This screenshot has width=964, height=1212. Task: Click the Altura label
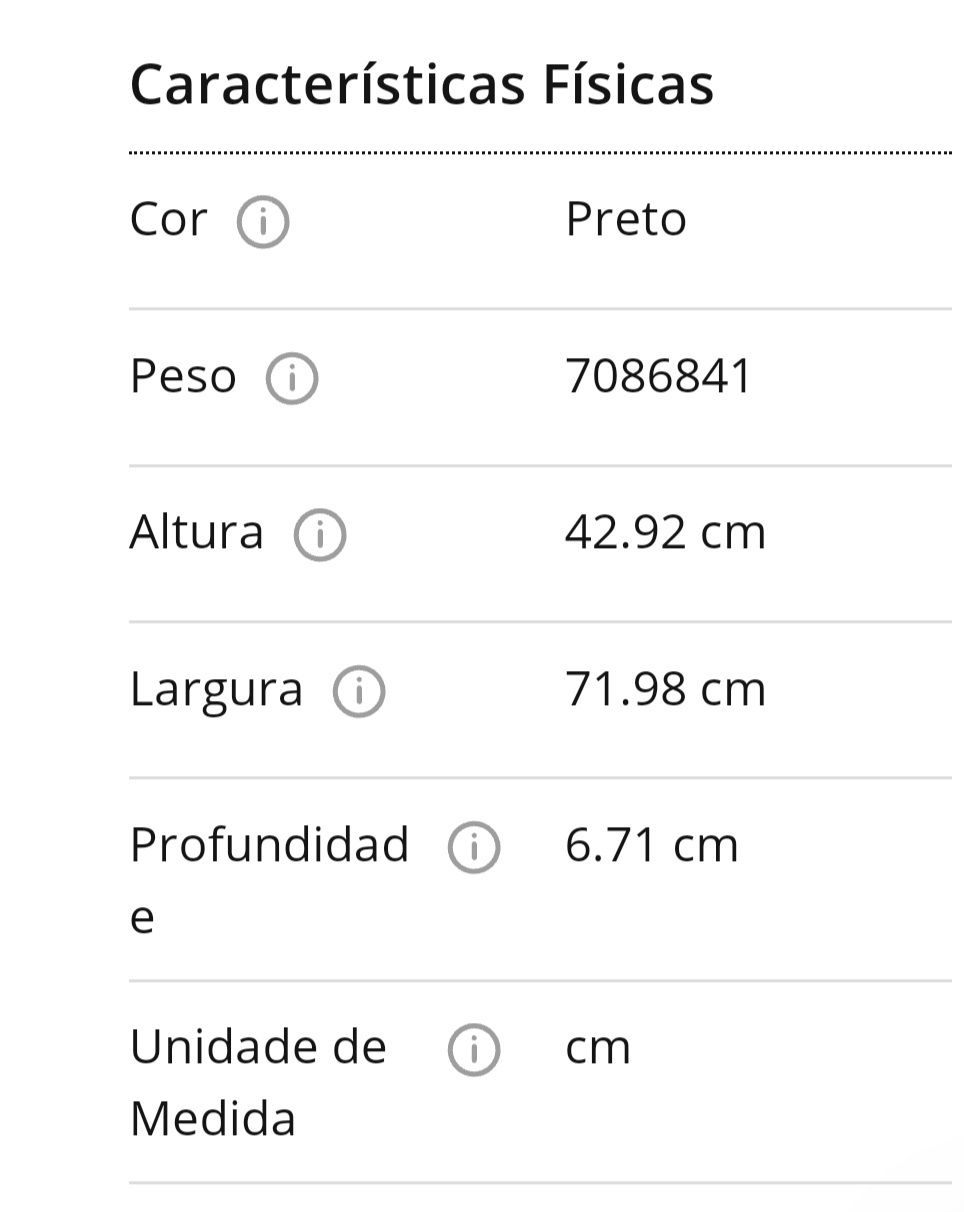click(197, 532)
